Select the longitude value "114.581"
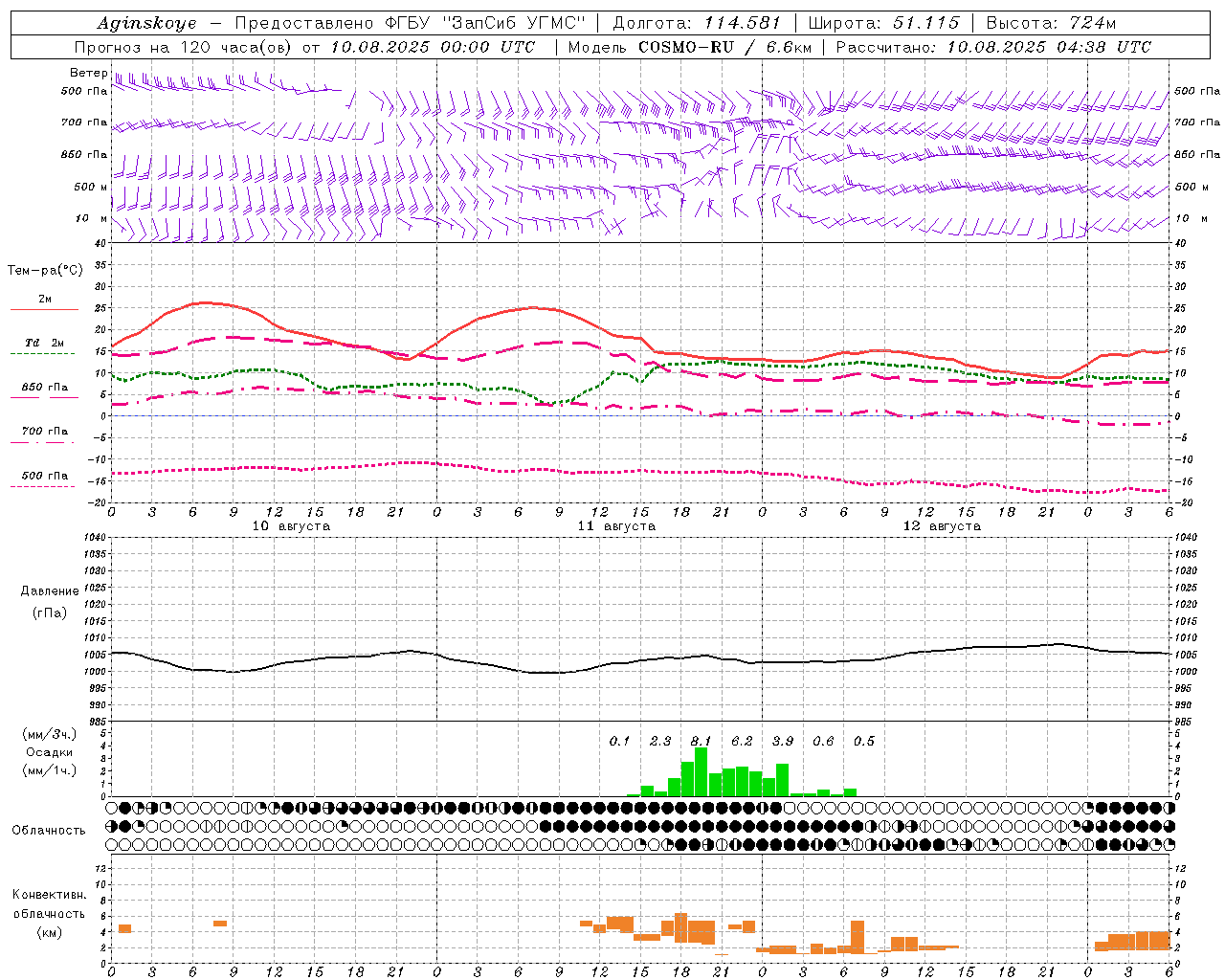 pyautogui.click(x=742, y=23)
